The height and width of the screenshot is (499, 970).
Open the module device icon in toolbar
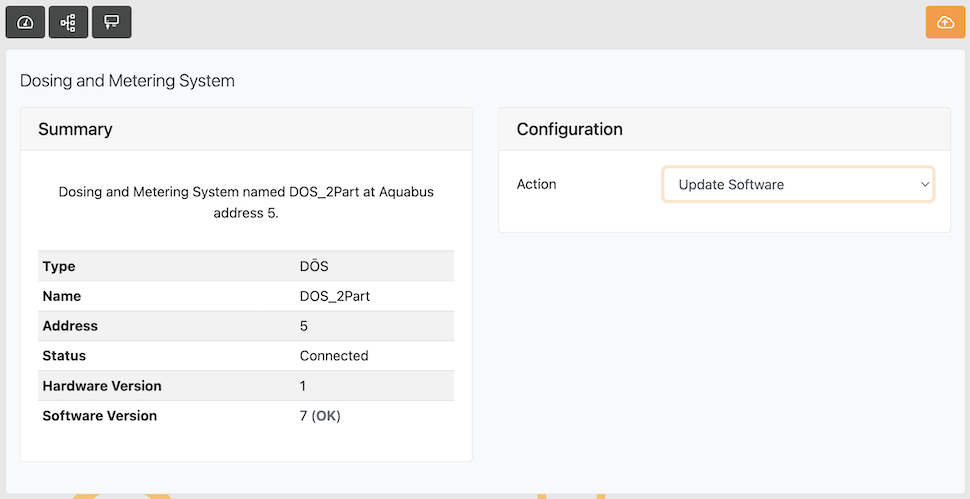[x=111, y=22]
